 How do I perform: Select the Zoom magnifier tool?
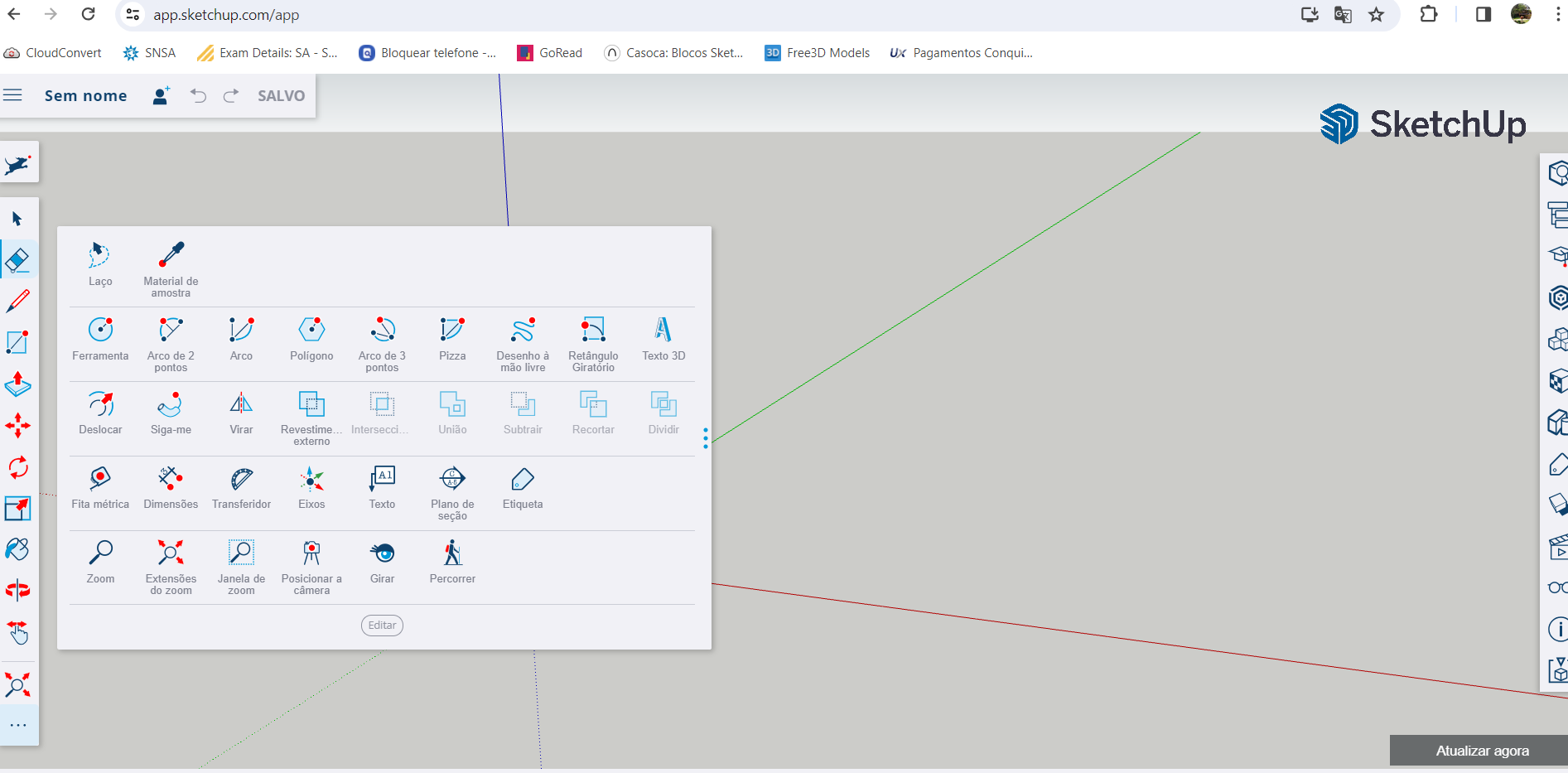pos(100,562)
